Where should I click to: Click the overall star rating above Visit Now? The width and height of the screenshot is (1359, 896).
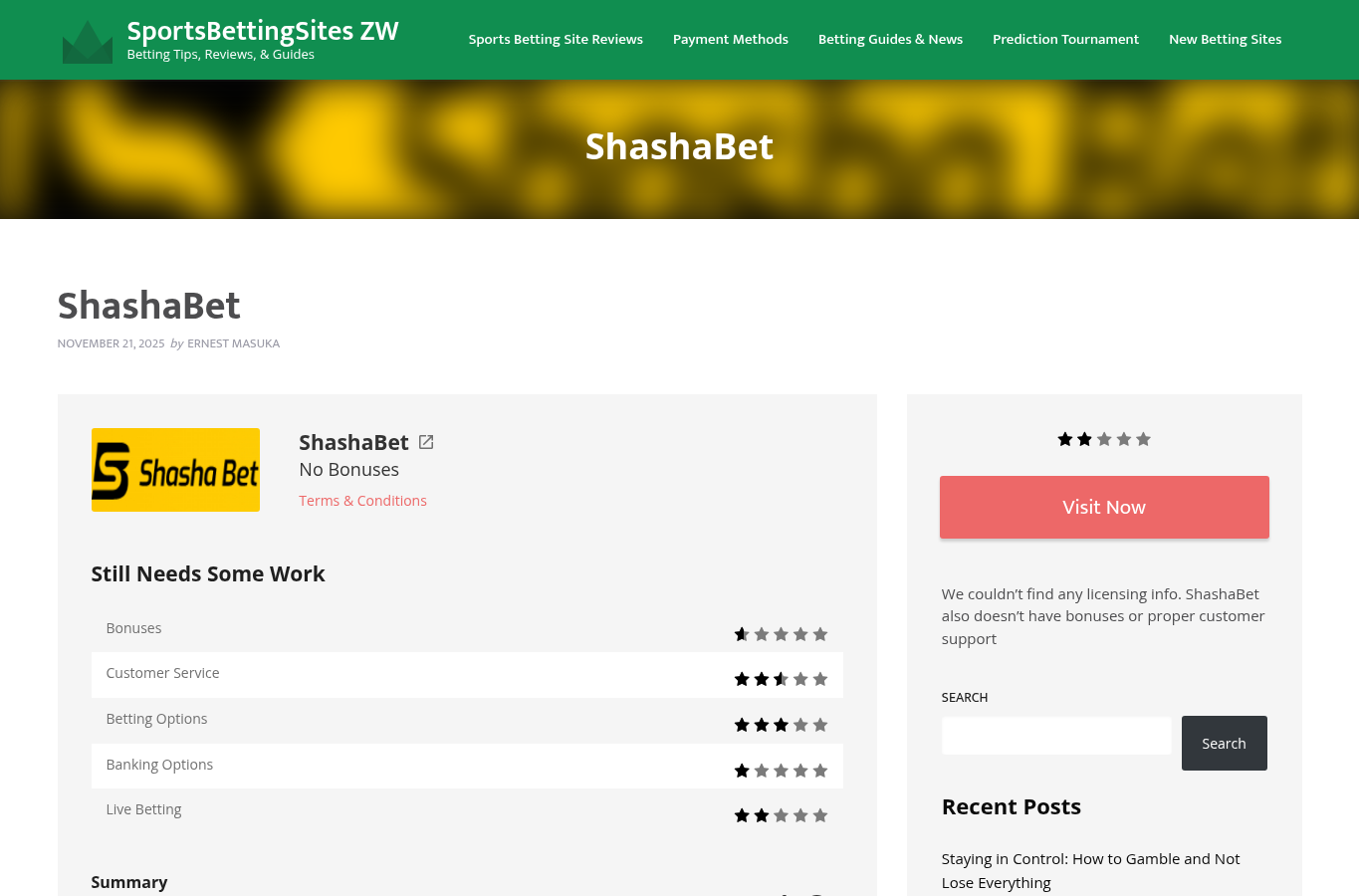1104,439
